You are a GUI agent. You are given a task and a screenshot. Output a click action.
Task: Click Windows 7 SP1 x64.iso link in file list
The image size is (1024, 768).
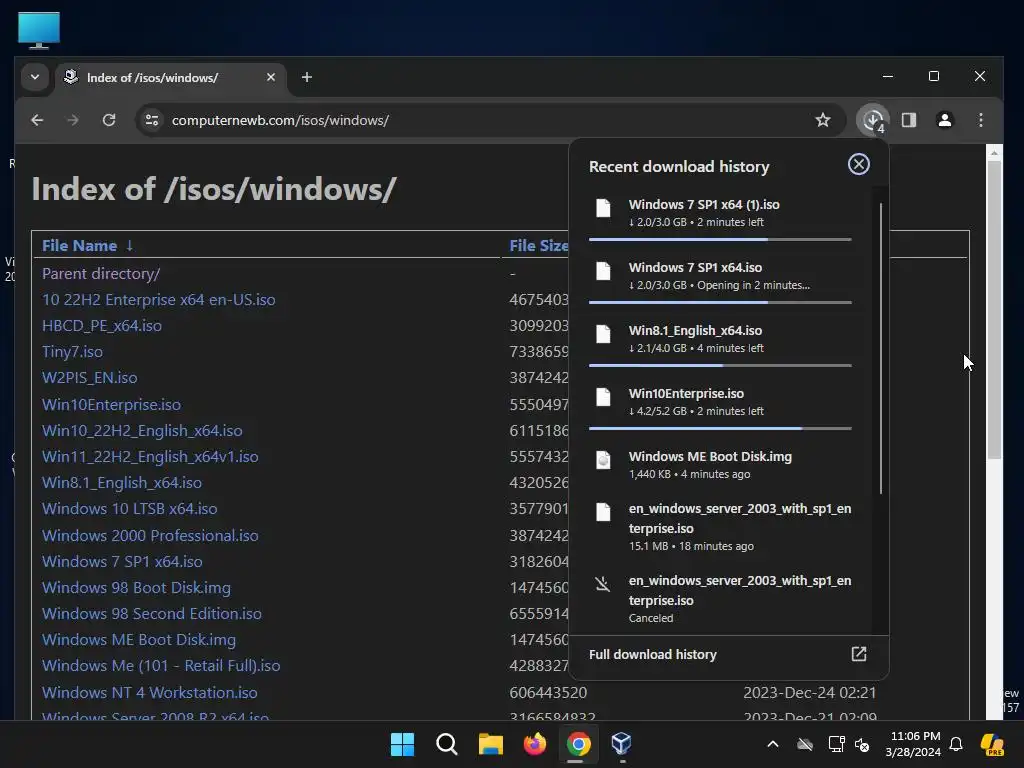pos(122,562)
